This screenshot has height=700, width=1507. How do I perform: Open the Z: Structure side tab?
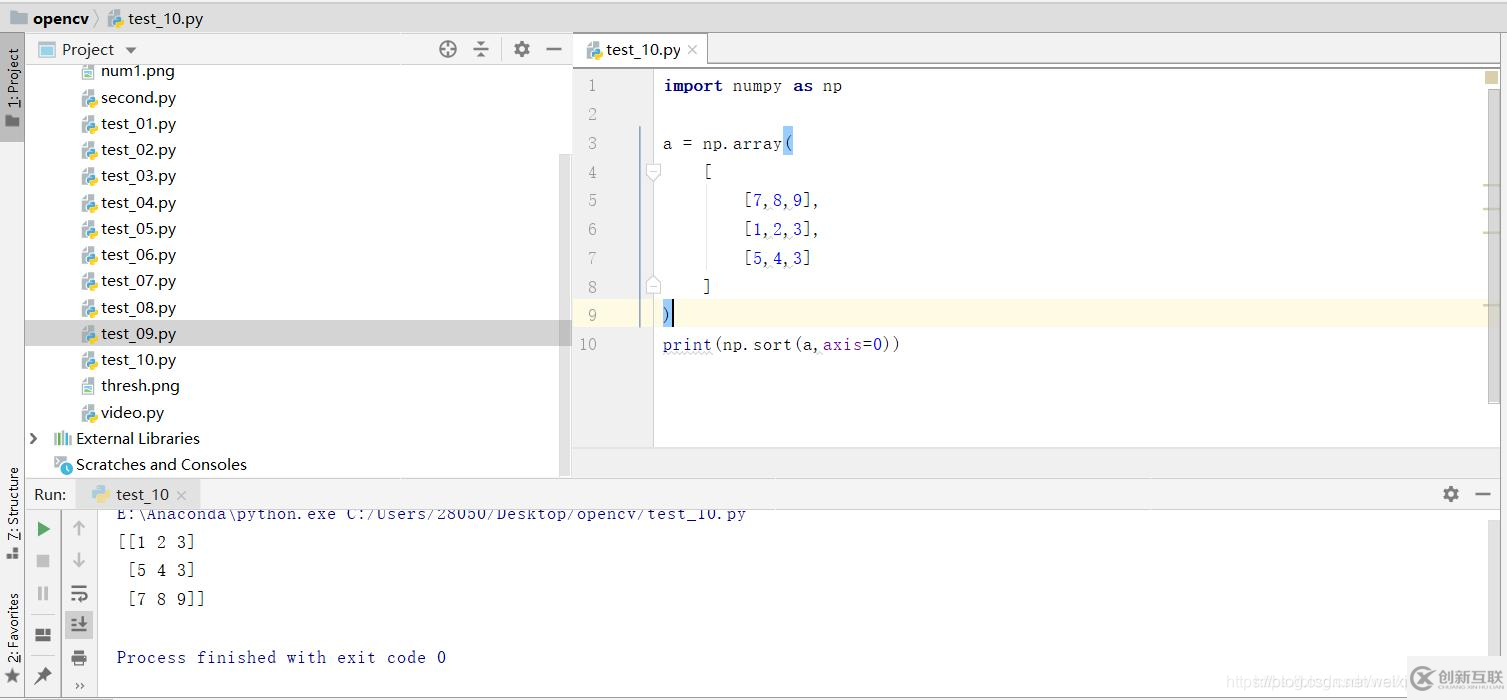coord(12,511)
